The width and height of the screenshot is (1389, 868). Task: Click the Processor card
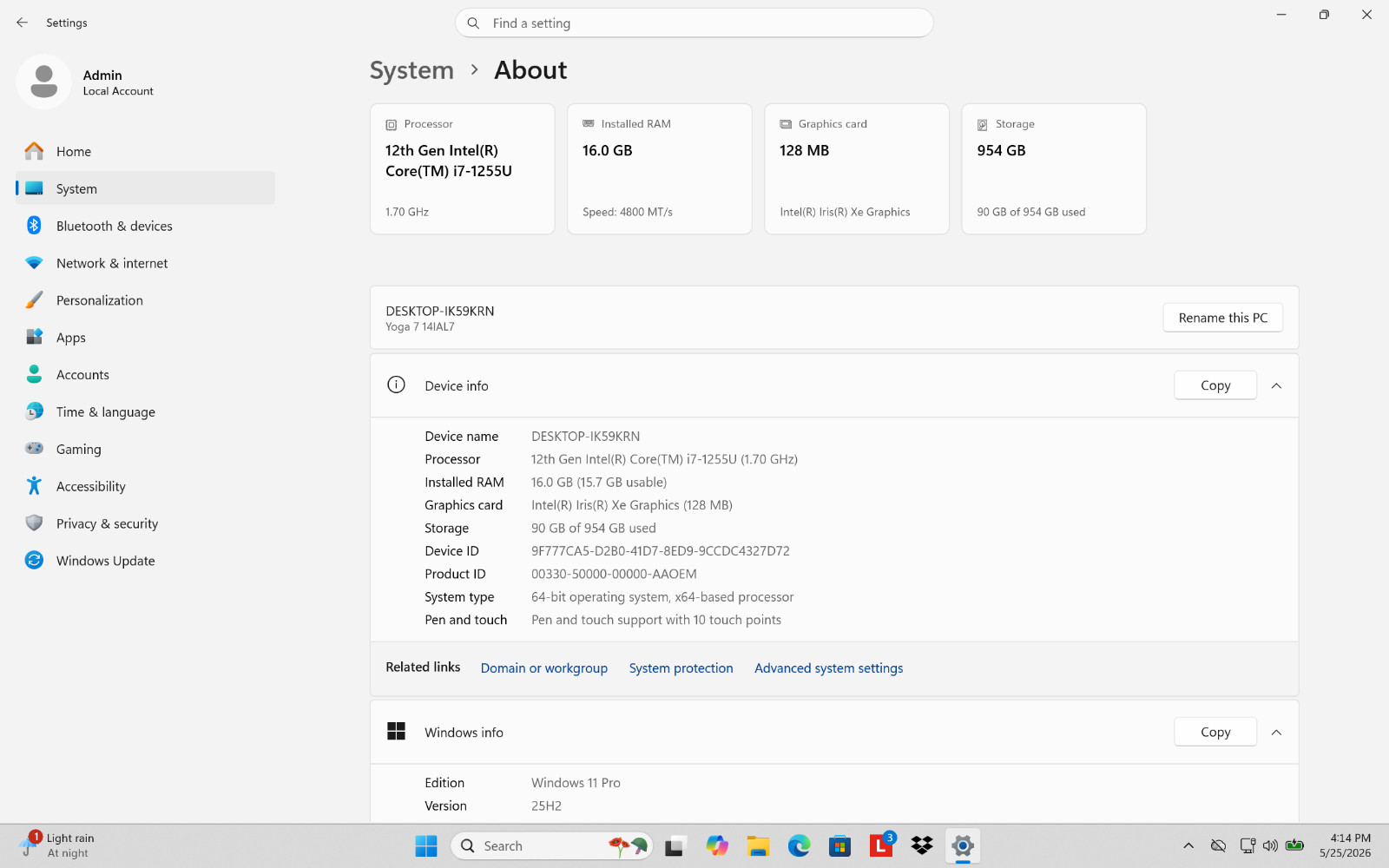click(x=463, y=169)
